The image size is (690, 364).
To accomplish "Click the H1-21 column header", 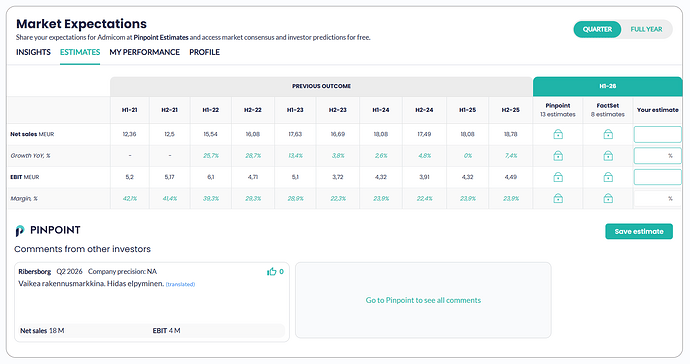I will 129,110.
